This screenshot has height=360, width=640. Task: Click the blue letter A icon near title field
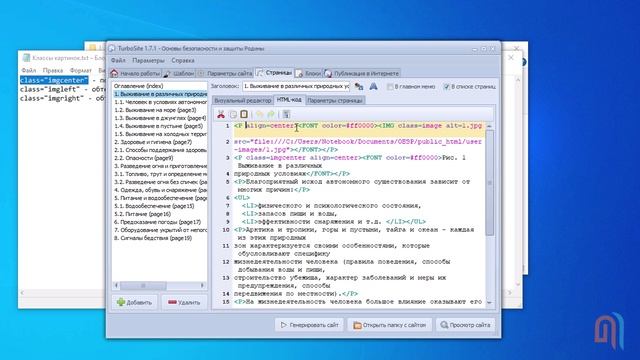click(373, 86)
